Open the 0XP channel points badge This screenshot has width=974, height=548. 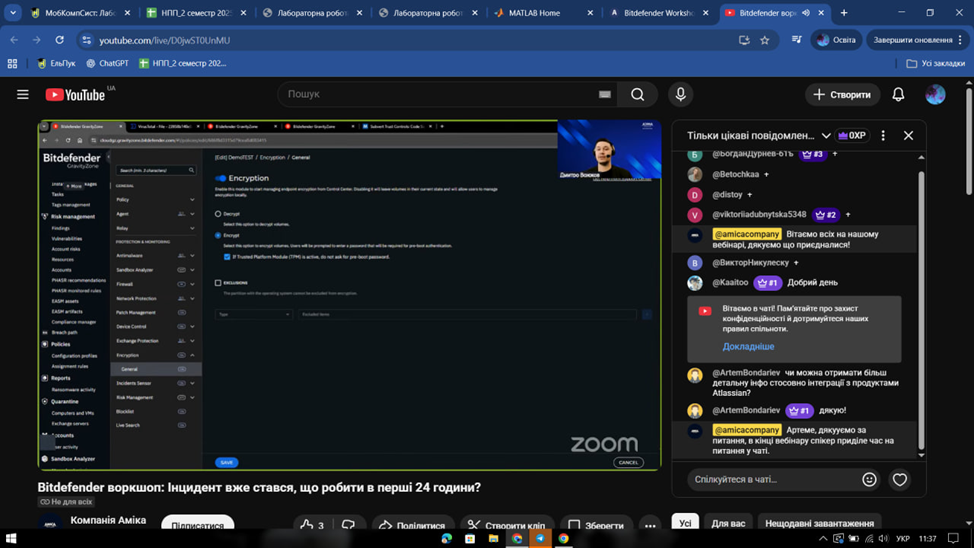tap(852, 135)
